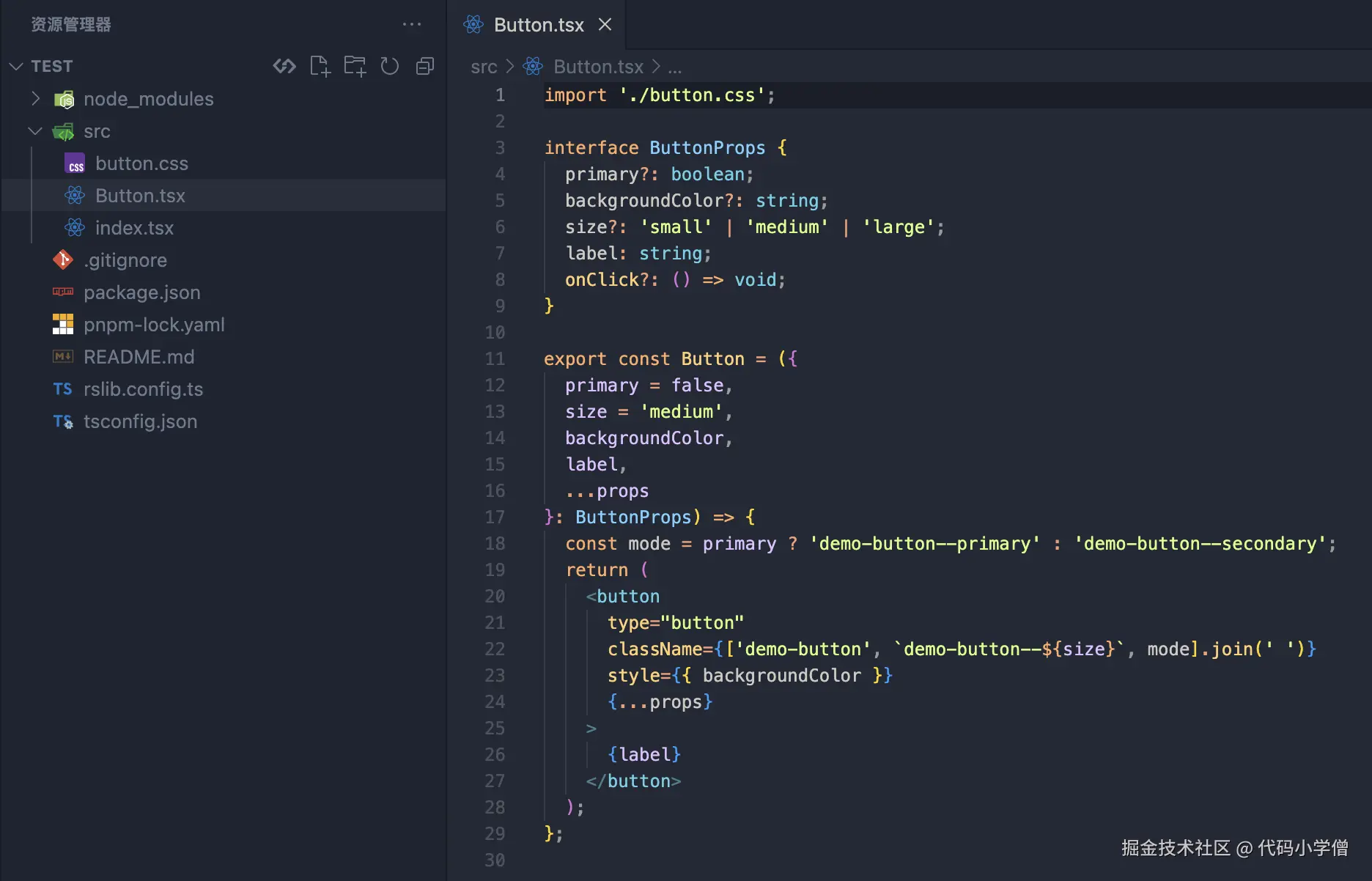Click the closing '</button>' tag
Screen dimensions: 1372x881
tap(634, 781)
